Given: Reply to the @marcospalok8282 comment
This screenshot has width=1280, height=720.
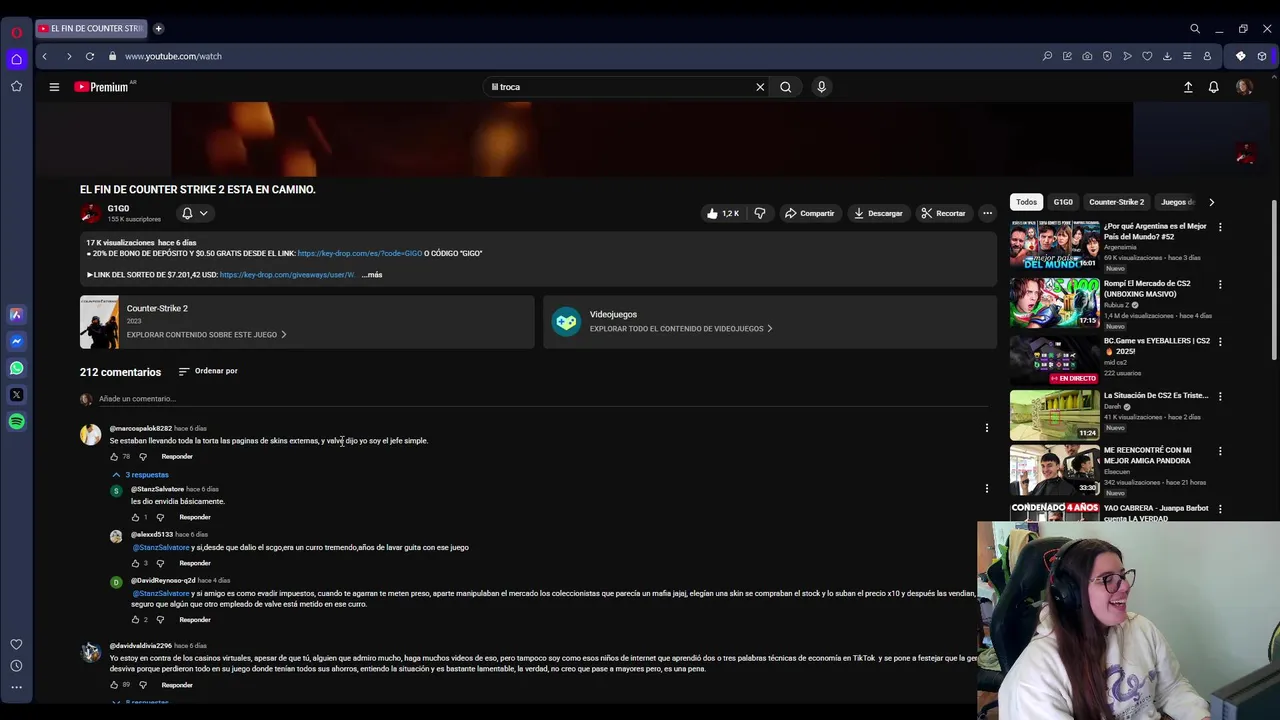Looking at the screenshot, I should coord(177,457).
